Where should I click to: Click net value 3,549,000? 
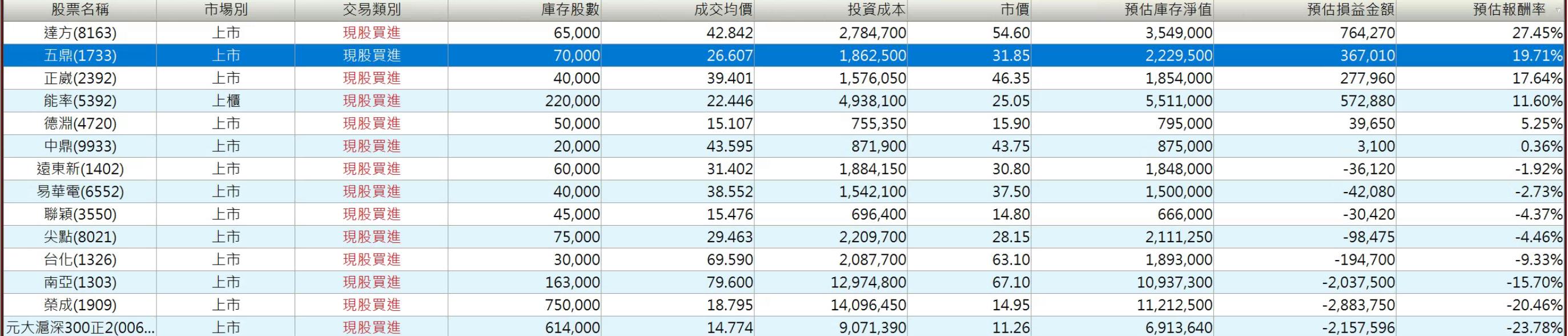pos(1179,33)
